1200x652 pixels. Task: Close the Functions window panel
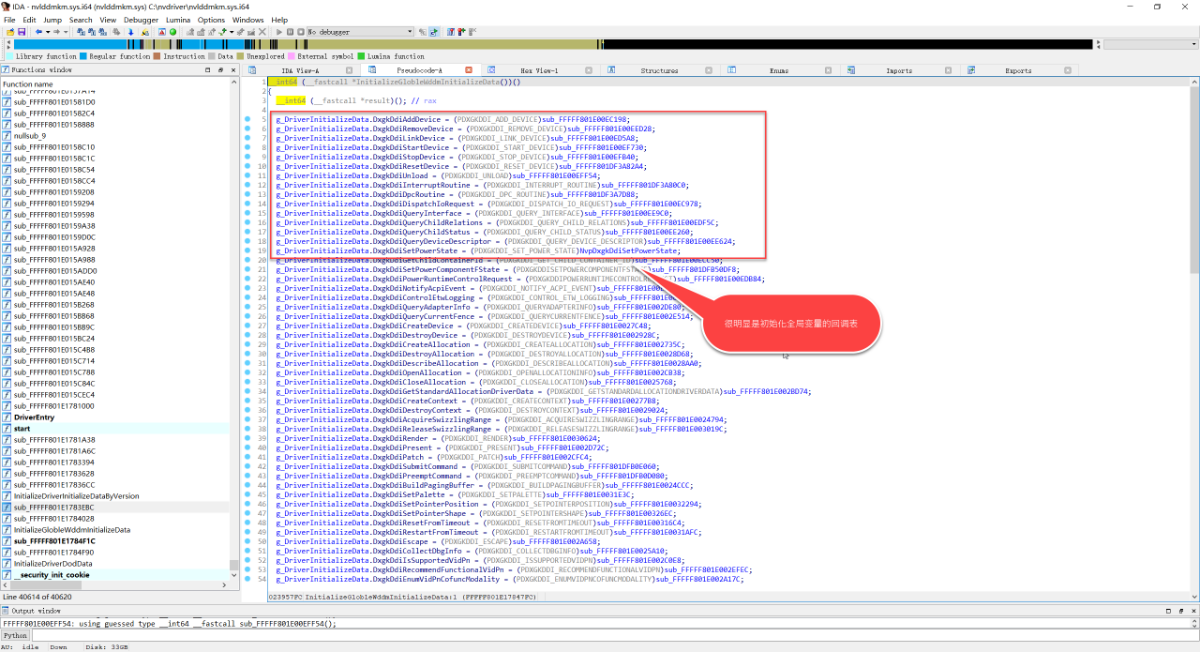[x=233, y=70]
